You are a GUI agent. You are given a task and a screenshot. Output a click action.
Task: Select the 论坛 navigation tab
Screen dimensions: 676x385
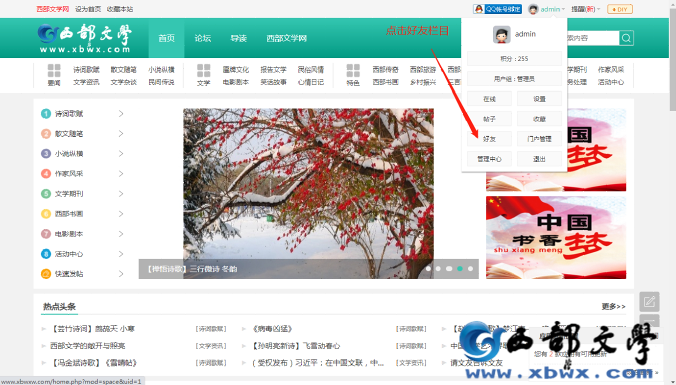point(203,38)
